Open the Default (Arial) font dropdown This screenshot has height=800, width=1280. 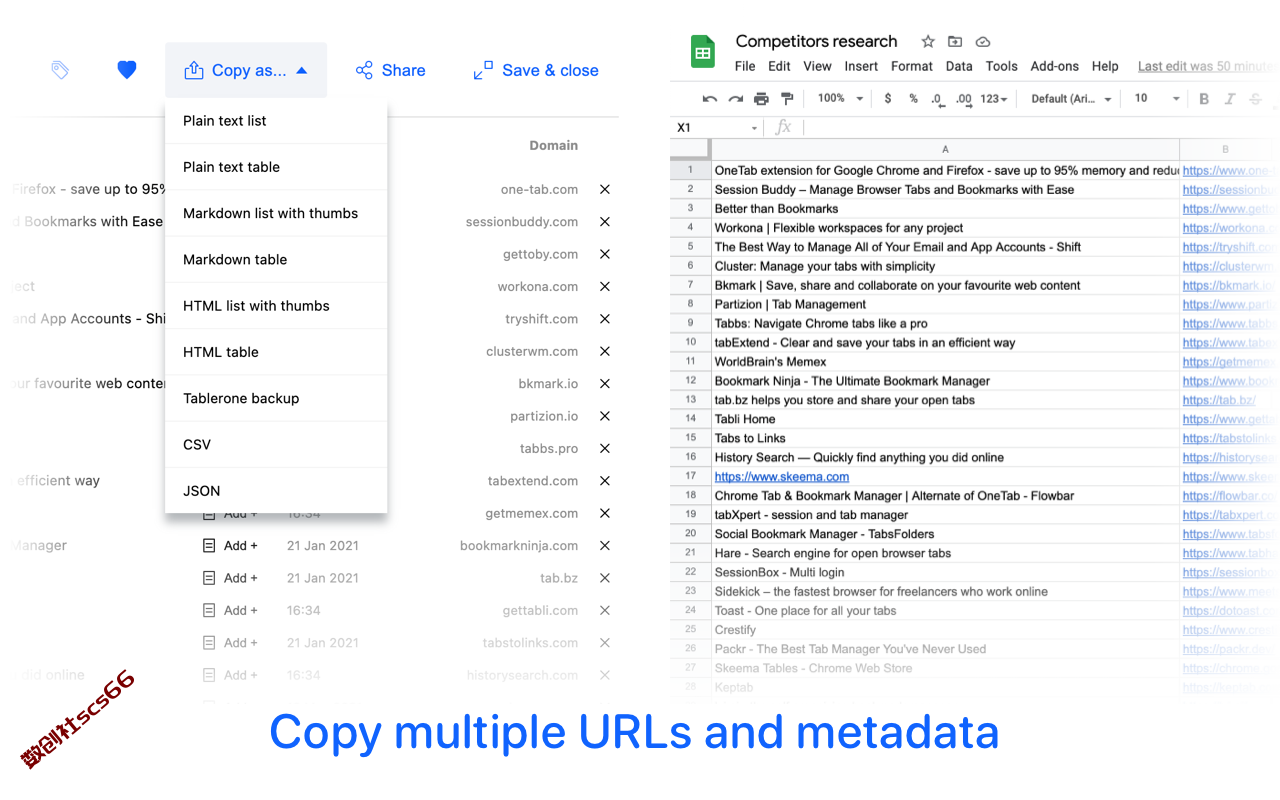[x=1072, y=99]
